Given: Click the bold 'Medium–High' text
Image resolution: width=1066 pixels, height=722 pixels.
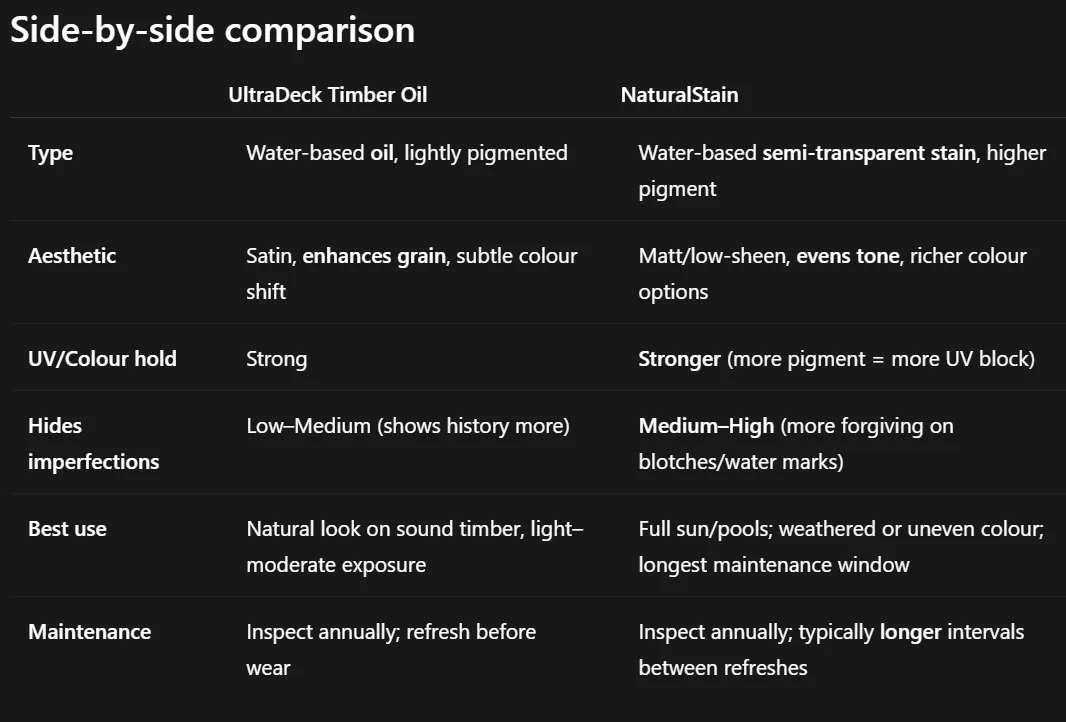Looking at the screenshot, I should pos(706,426).
